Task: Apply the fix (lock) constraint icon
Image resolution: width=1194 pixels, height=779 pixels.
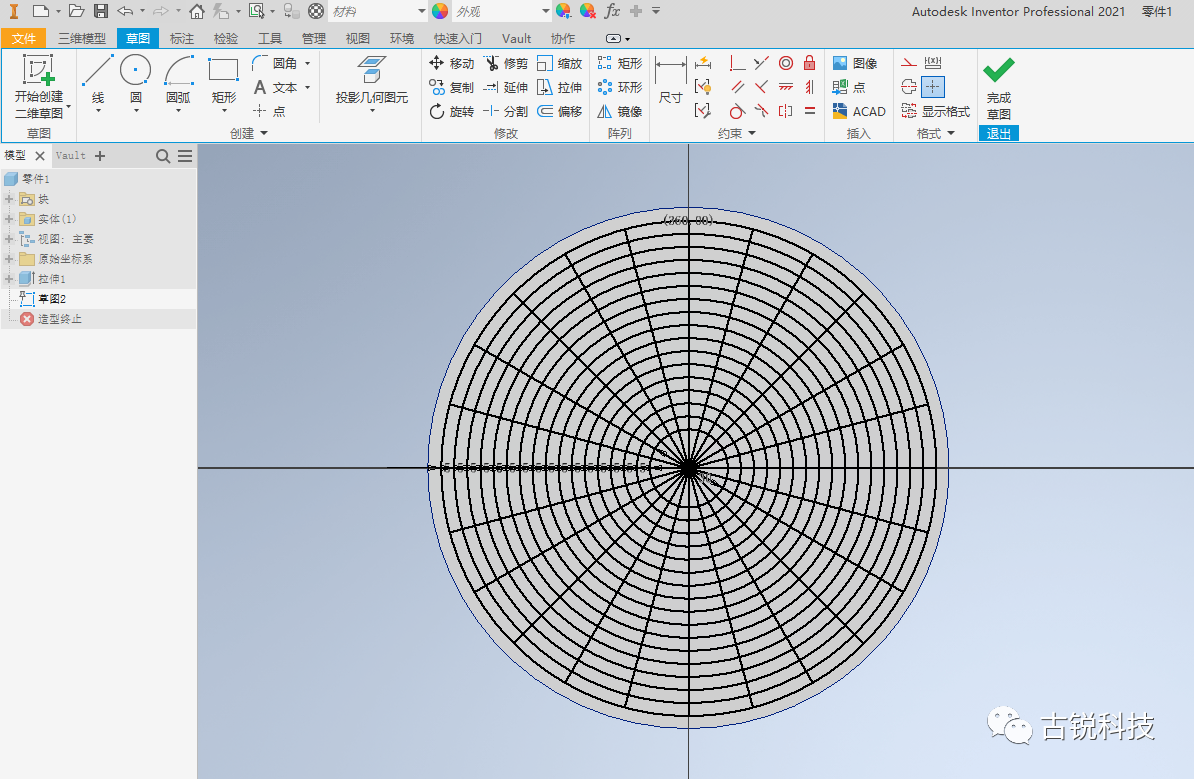Action: tap(809, 63)
